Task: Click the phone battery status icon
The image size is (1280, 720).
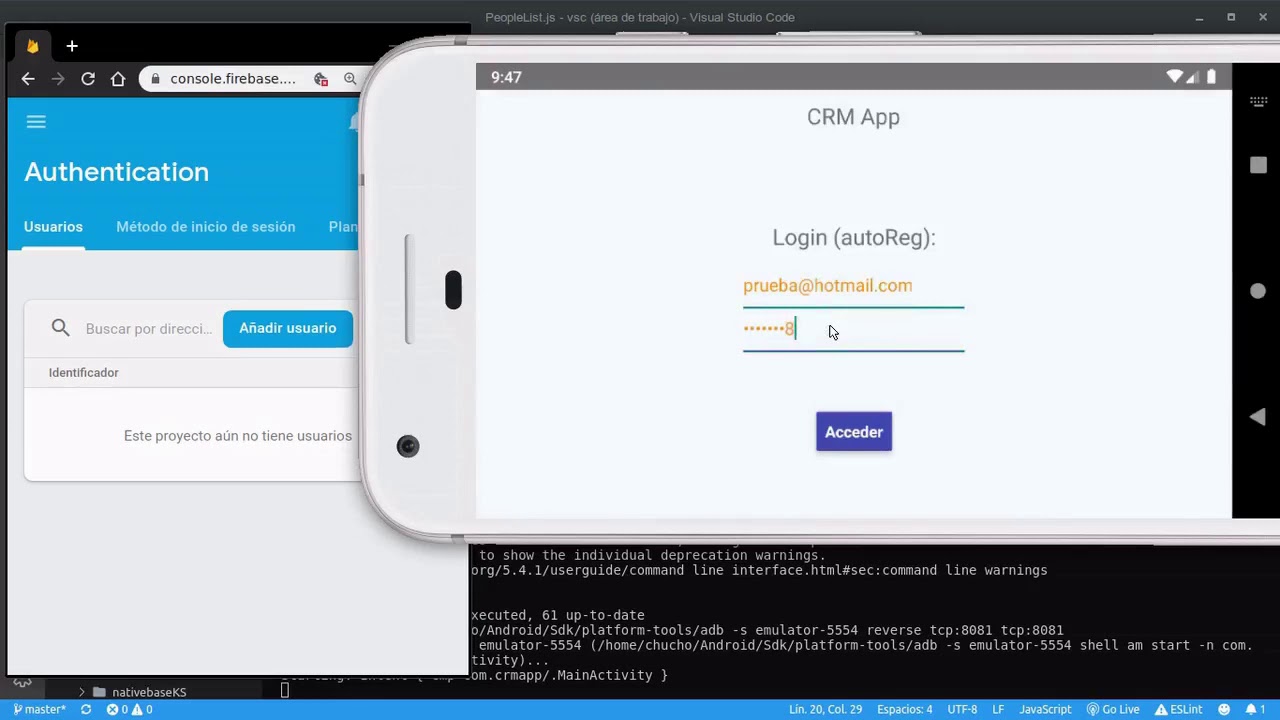Action: (1211, 77)
